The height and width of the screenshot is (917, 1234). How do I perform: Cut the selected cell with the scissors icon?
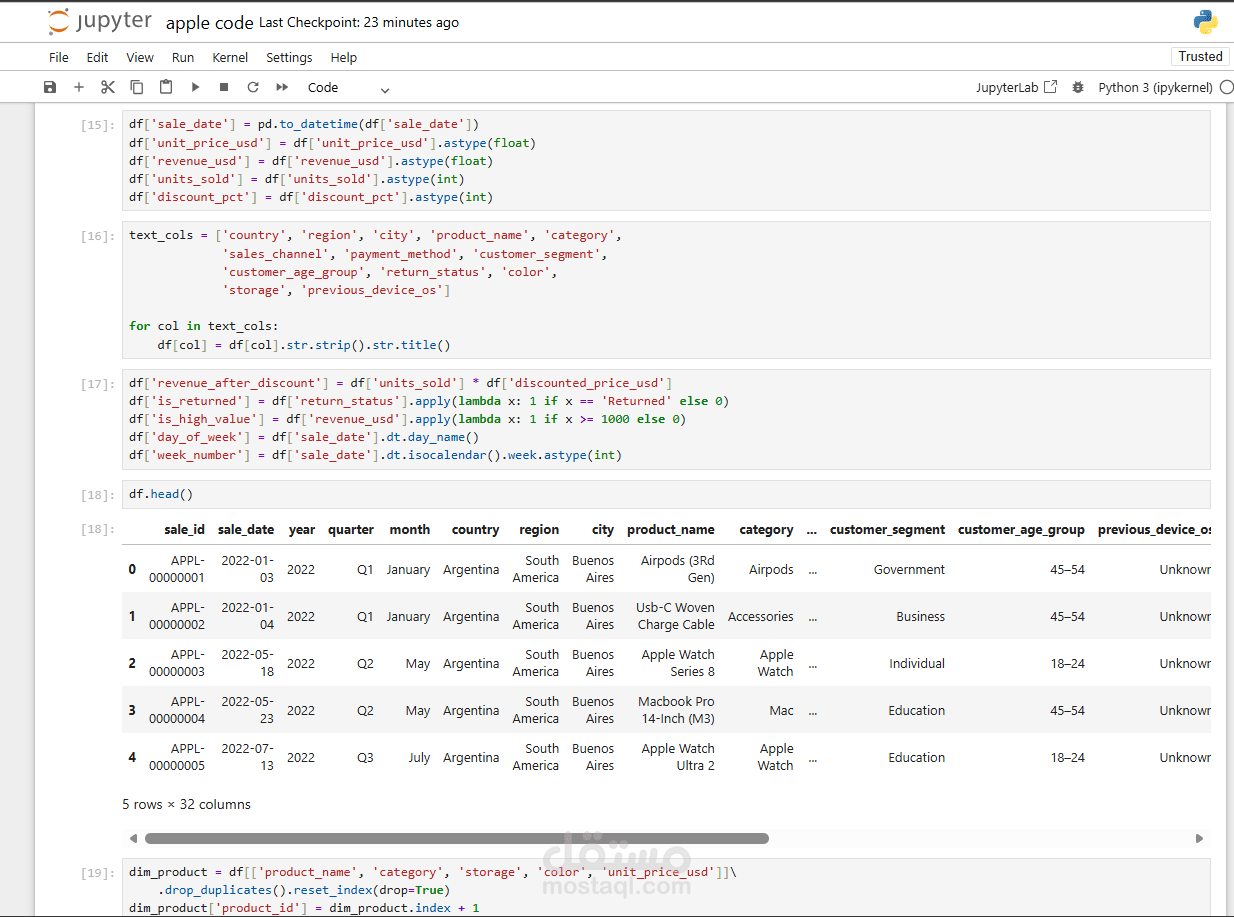[x=108, y=87]
